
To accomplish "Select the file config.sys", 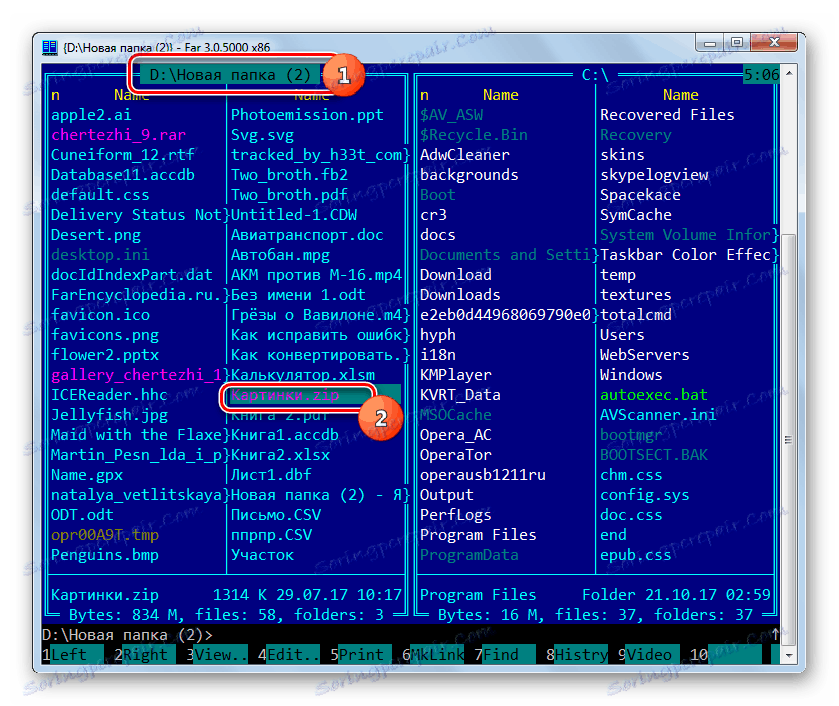I will point(645,495).
